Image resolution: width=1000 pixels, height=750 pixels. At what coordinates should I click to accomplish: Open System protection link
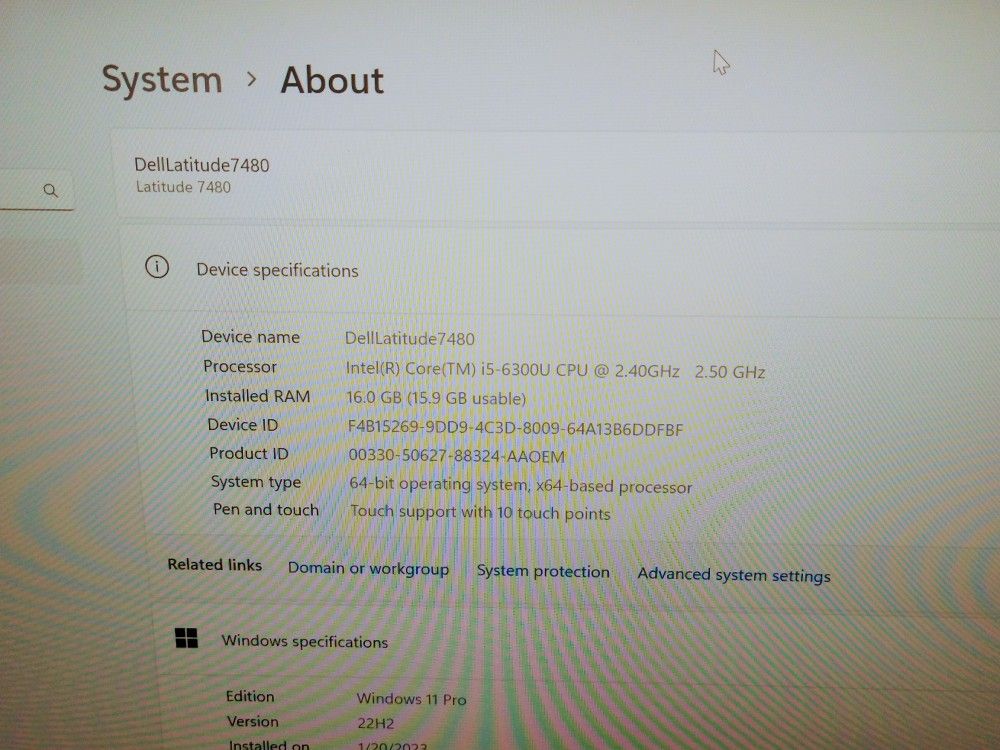click(x=543, y=571)
